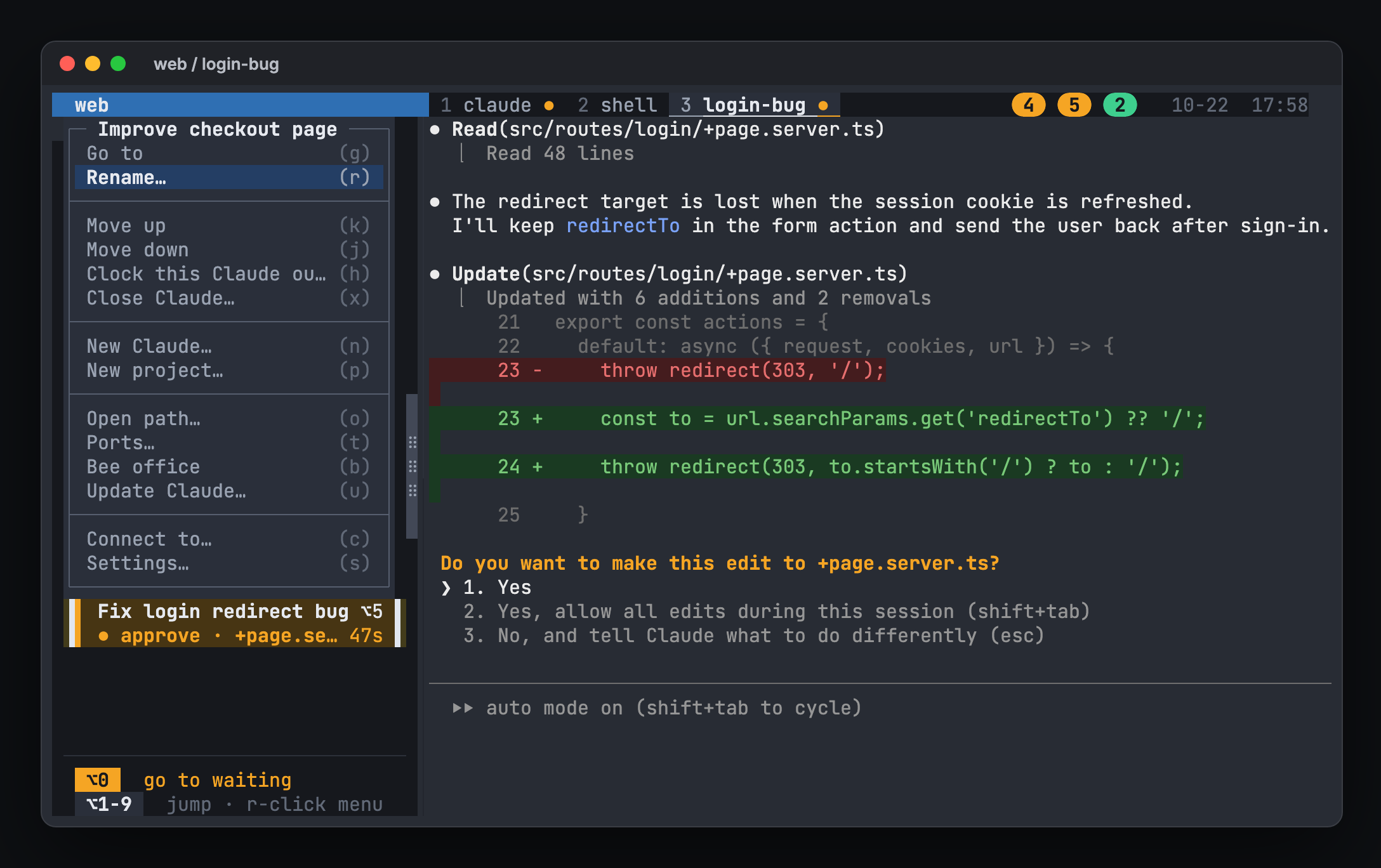Select the Fix login redirect bug session
Image resolution: width=1381 pixels, height=868 pixels.
coord(235,623)
